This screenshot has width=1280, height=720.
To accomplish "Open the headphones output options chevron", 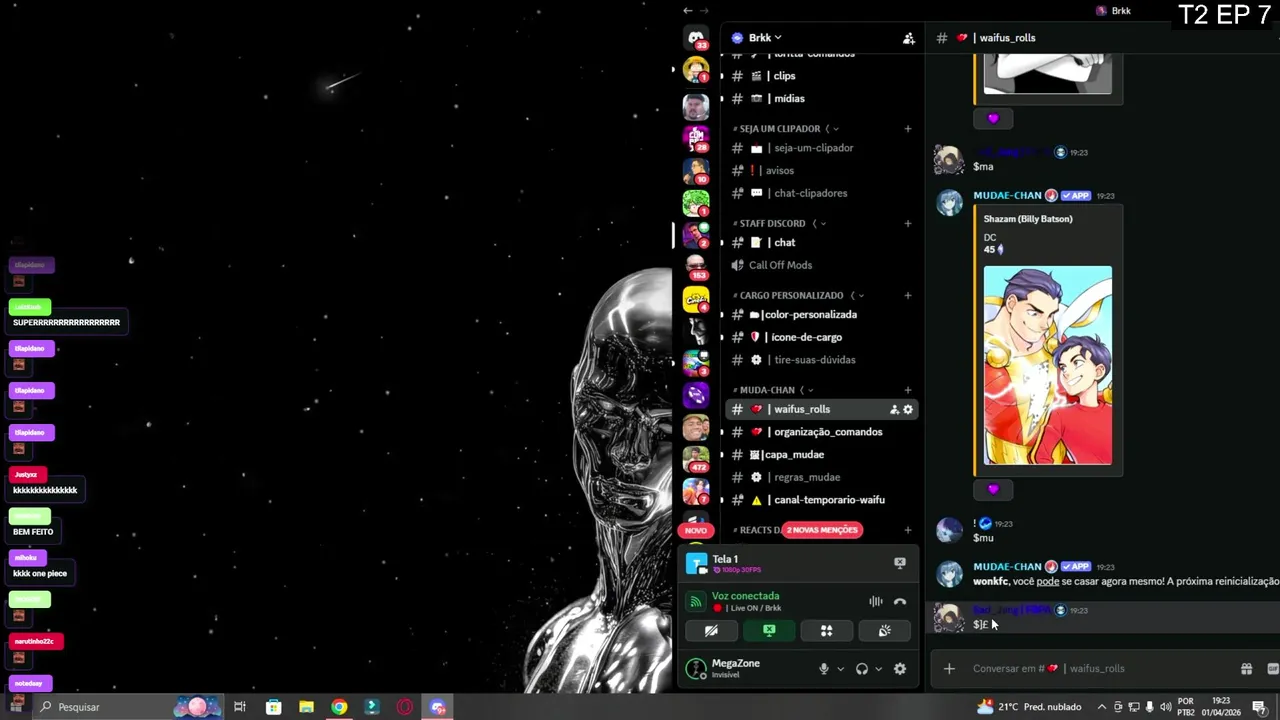I will click(x=878, y=669).
